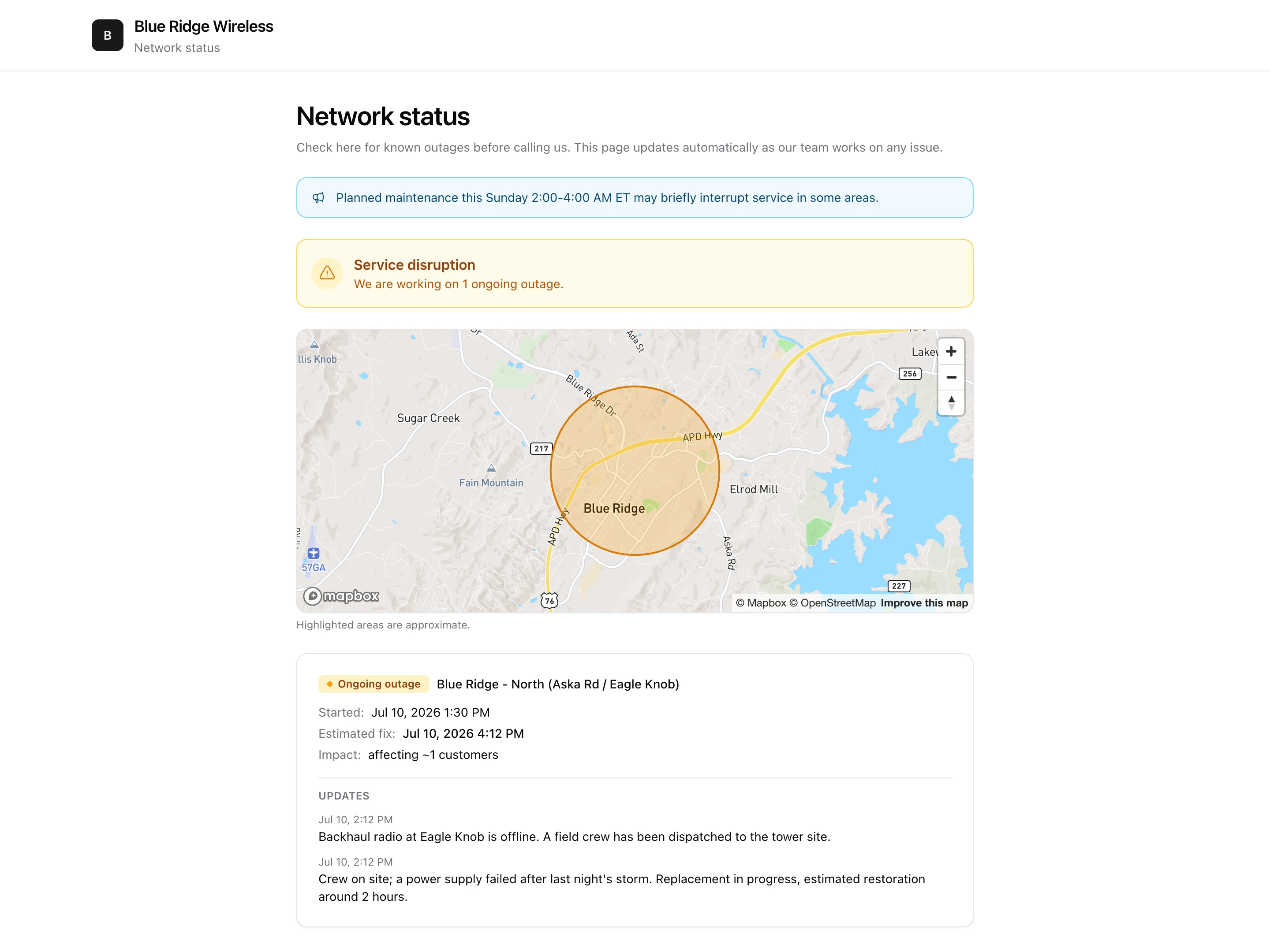Click the Mapbox logo on the map
1270x952 pixels.
coord(342,596)
